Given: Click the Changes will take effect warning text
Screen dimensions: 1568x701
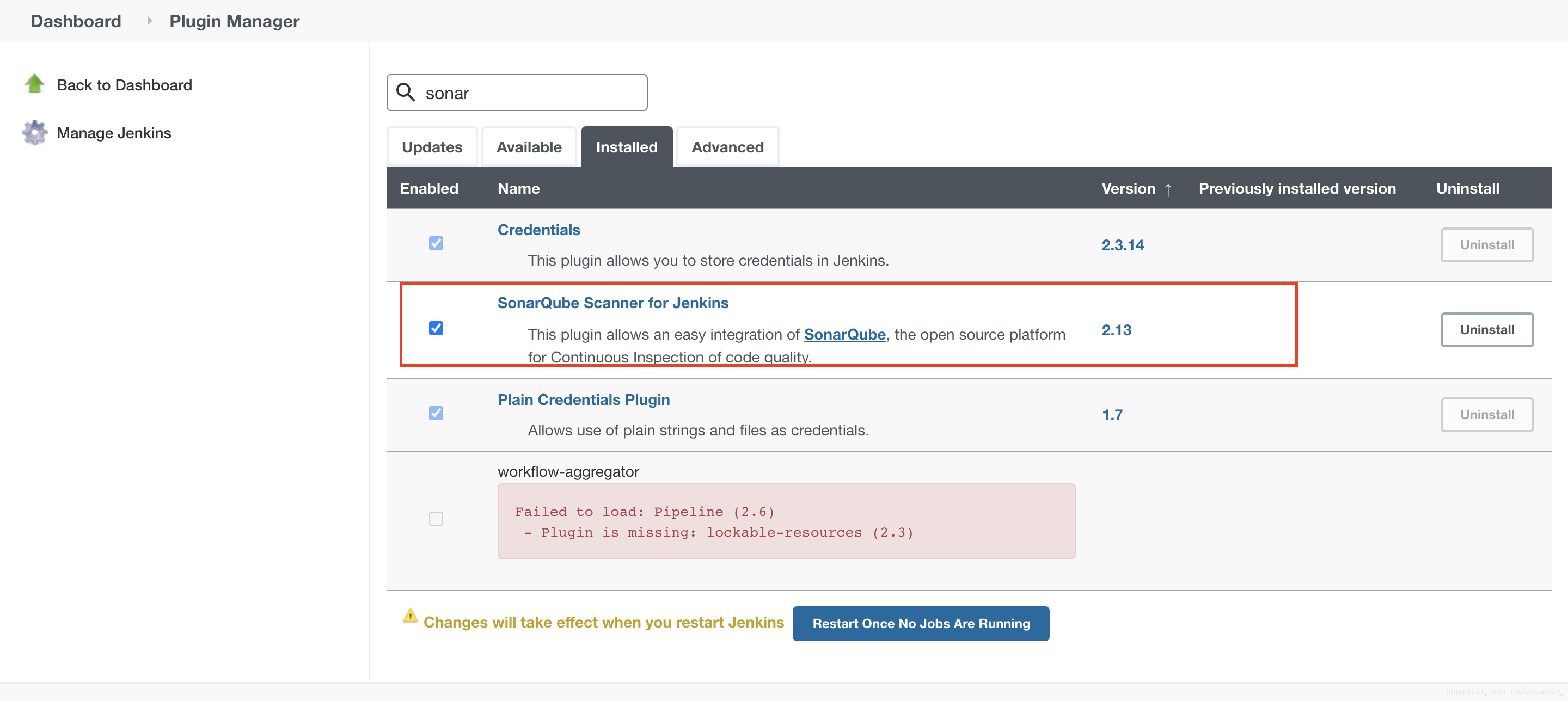Looking at the screenshot, I should 603,623.
